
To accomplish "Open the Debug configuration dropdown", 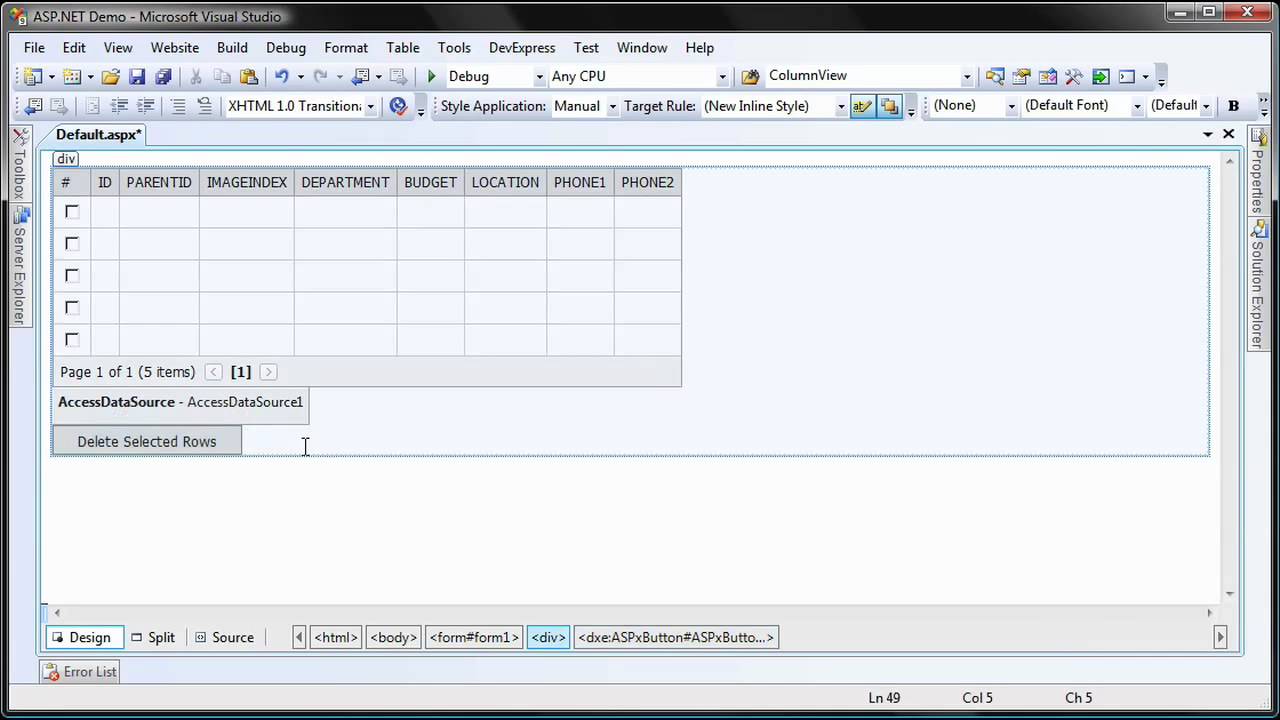I will (x=539, y=76).
